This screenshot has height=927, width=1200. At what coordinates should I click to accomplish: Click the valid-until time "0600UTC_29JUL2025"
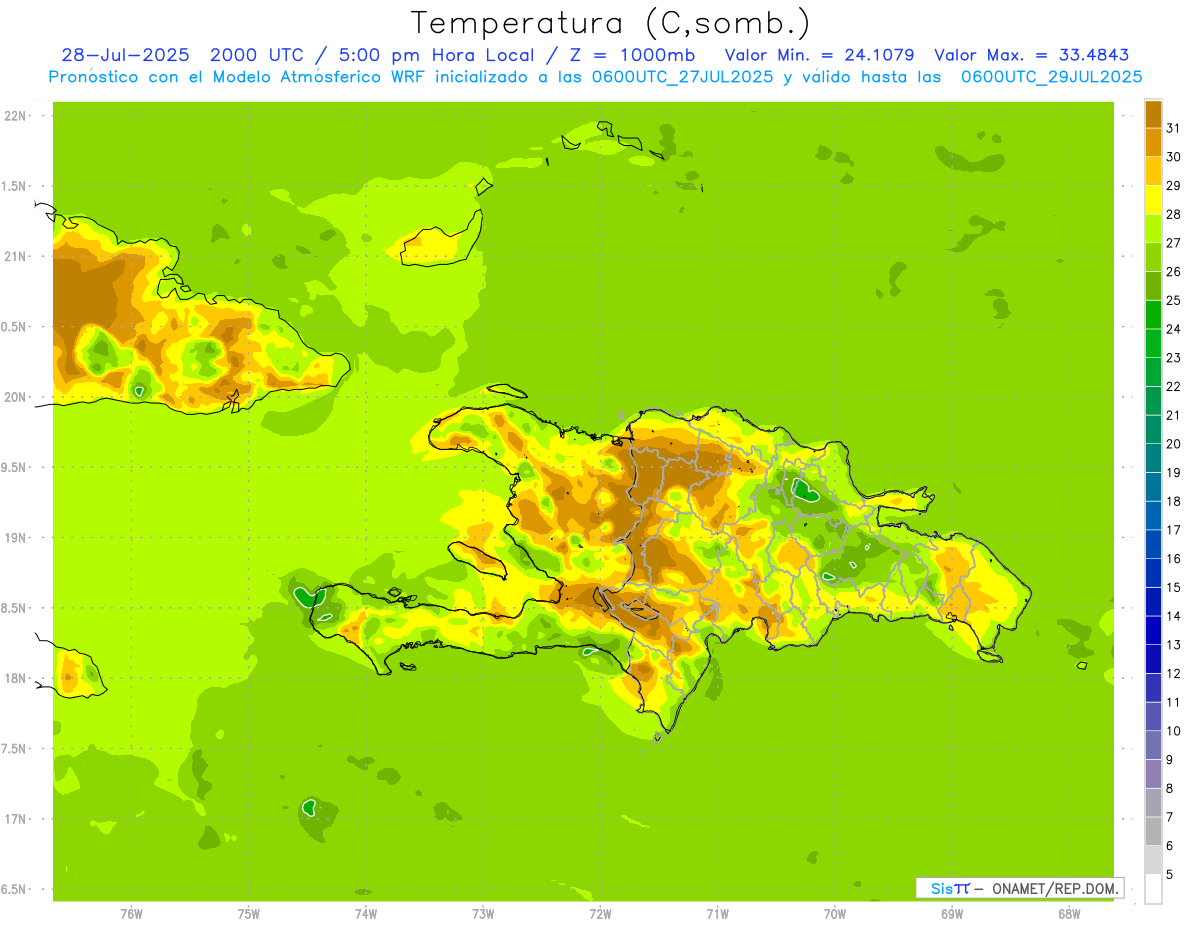click(x=1051, y=77)
